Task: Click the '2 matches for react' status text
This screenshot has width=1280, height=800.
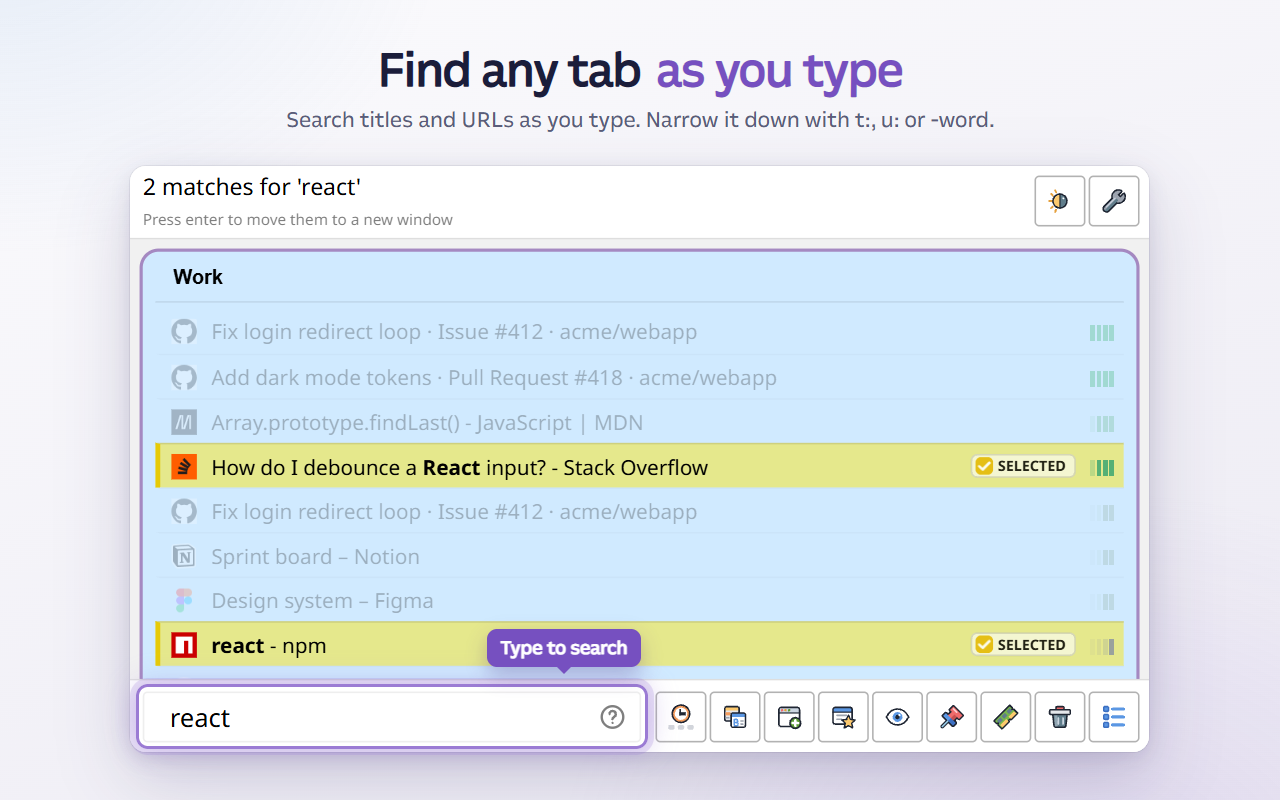Action: pos(252,187)
